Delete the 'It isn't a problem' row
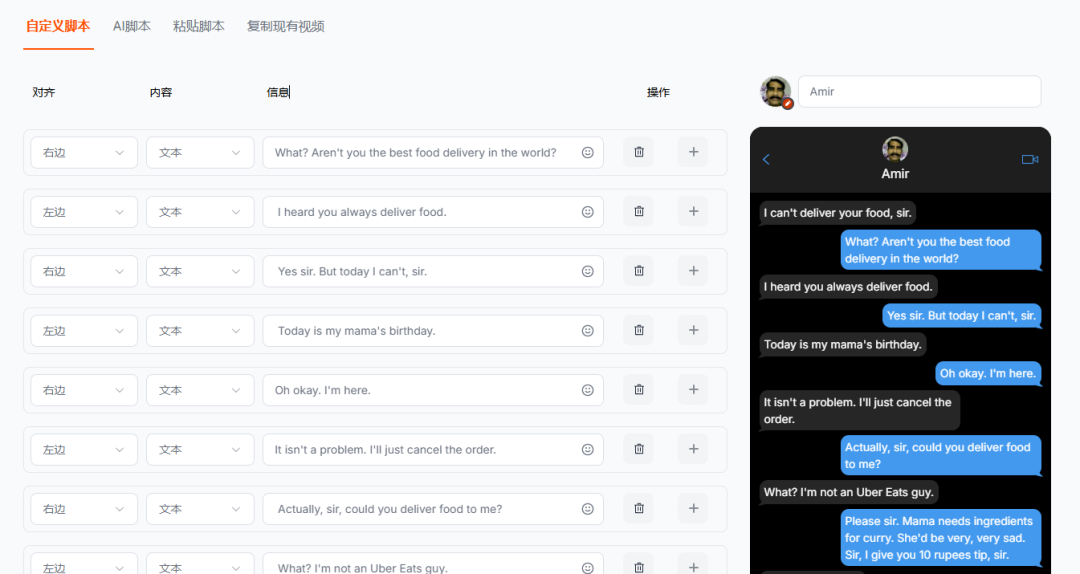The width and height of the screenshot is (1080, 574). point(638,449)
